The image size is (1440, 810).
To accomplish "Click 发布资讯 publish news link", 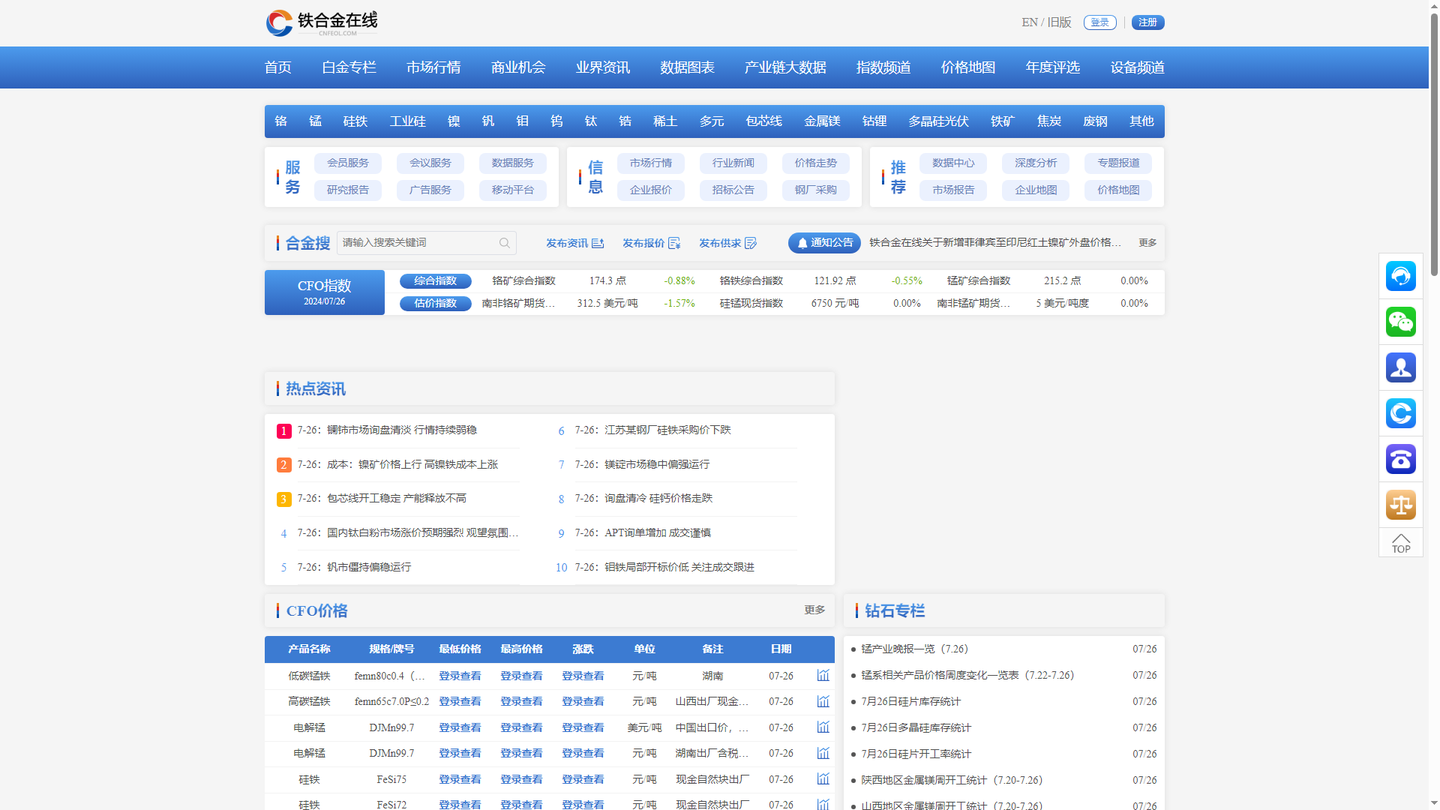I will coord(575,243).
